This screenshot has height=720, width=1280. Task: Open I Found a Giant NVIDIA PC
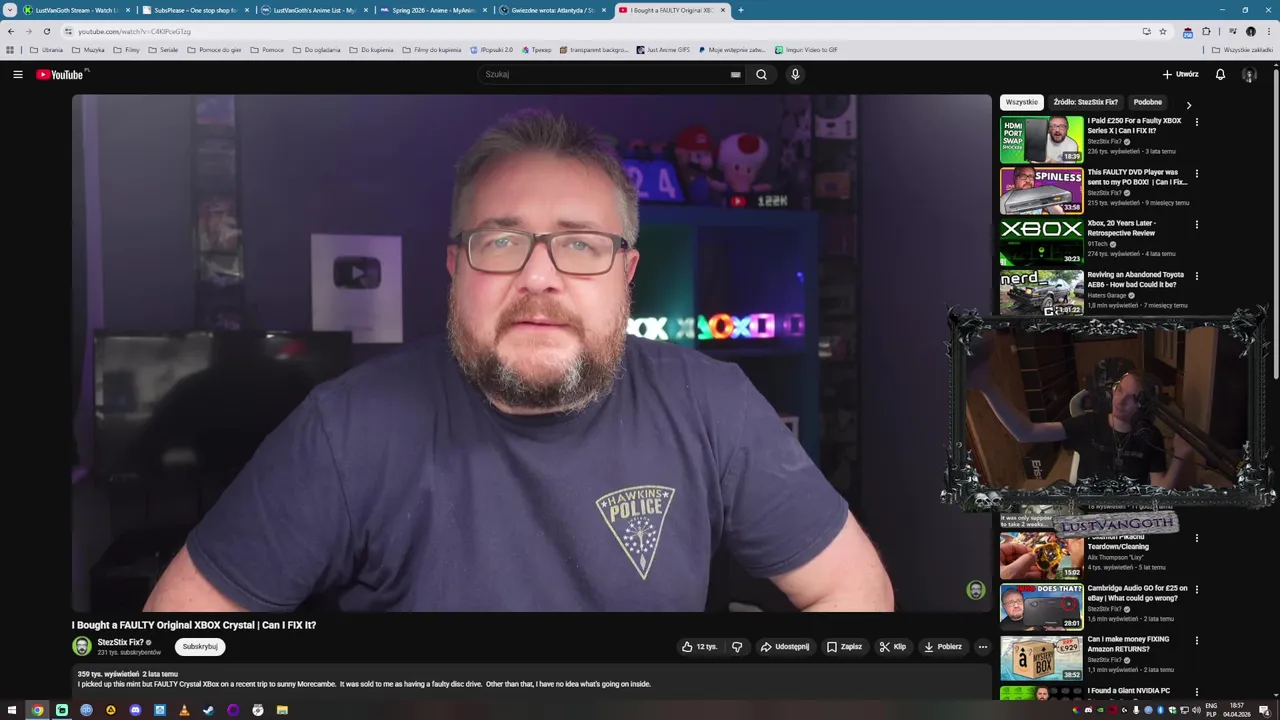1129,691
